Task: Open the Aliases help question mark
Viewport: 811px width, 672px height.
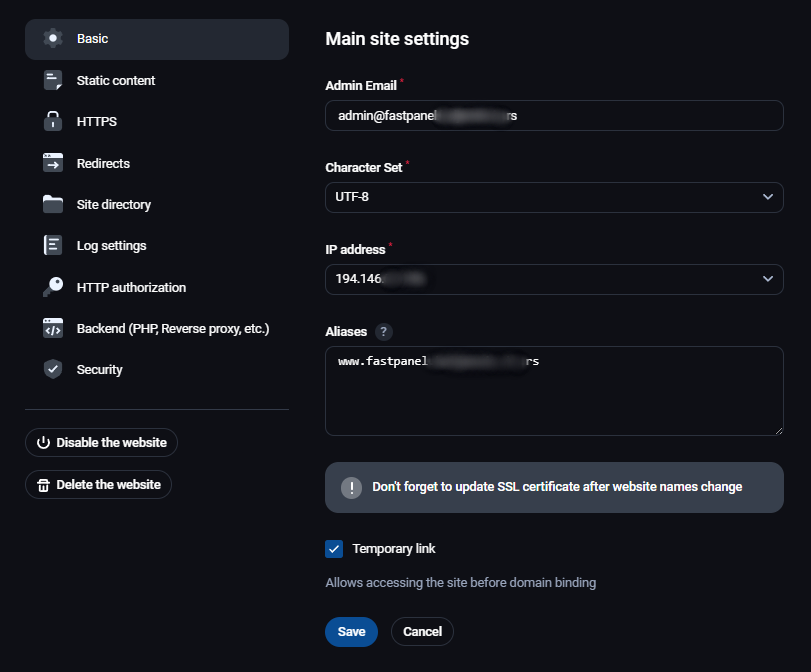Action: (x=384, y=332)
